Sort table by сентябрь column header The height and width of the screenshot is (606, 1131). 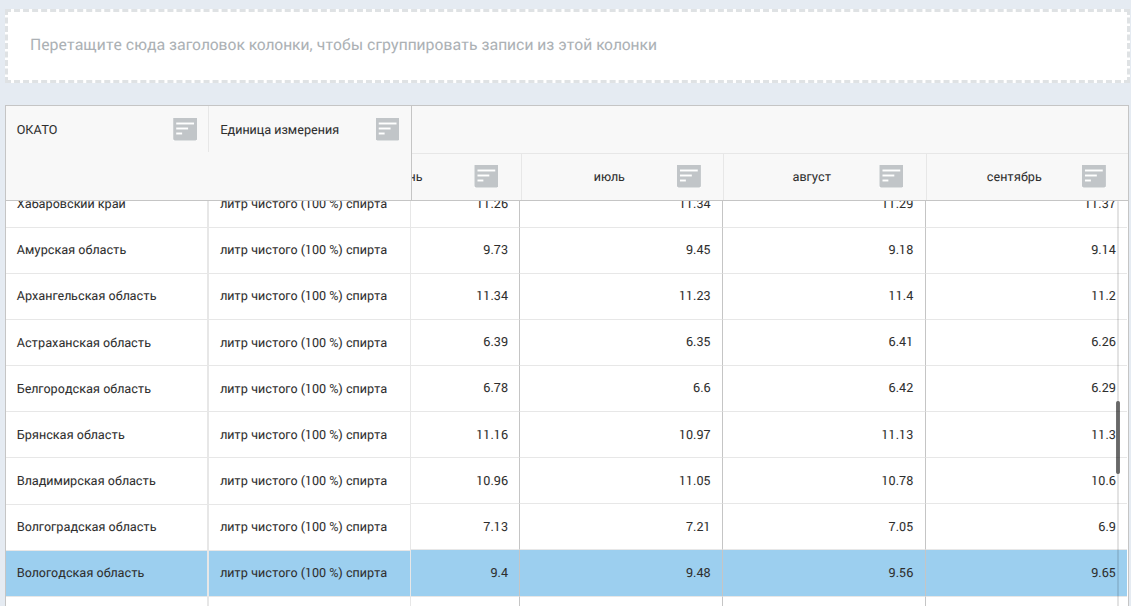[1013, 177]
